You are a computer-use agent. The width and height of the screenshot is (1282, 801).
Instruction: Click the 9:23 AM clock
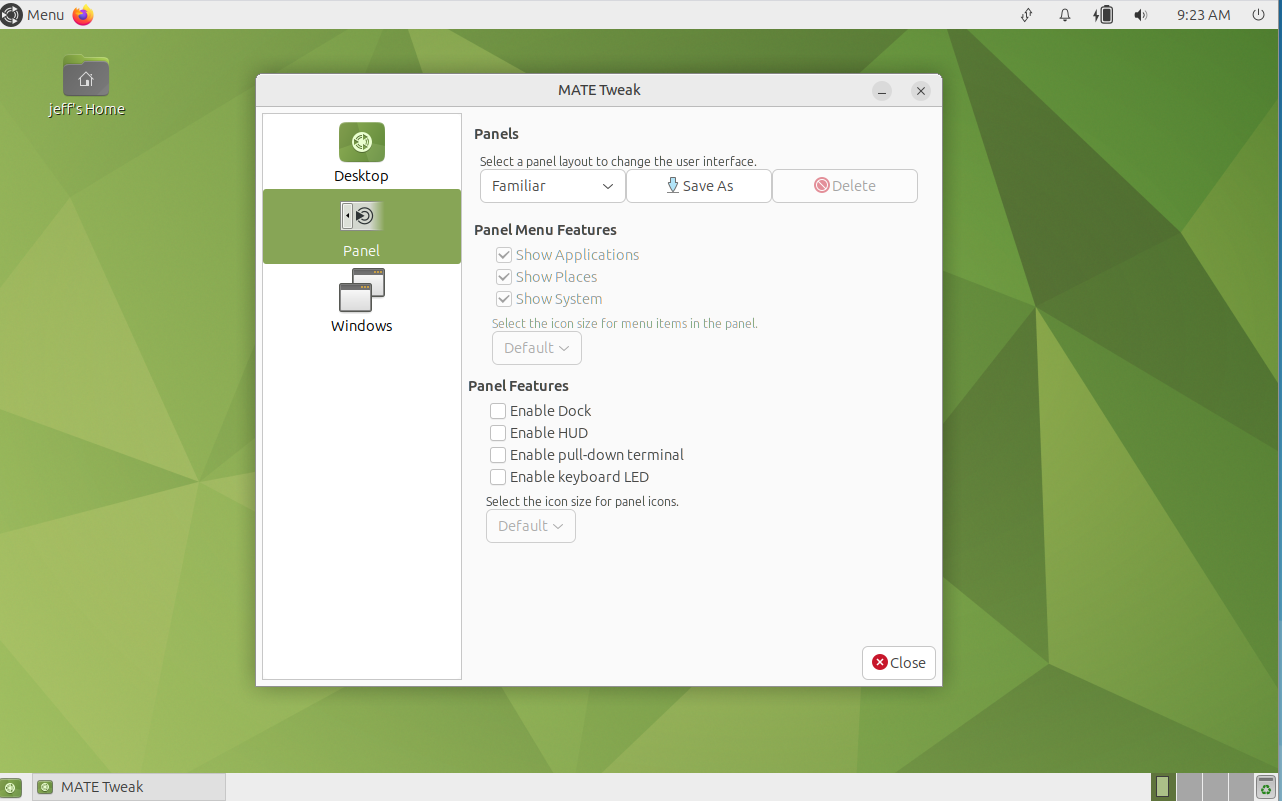(1203, 15)
